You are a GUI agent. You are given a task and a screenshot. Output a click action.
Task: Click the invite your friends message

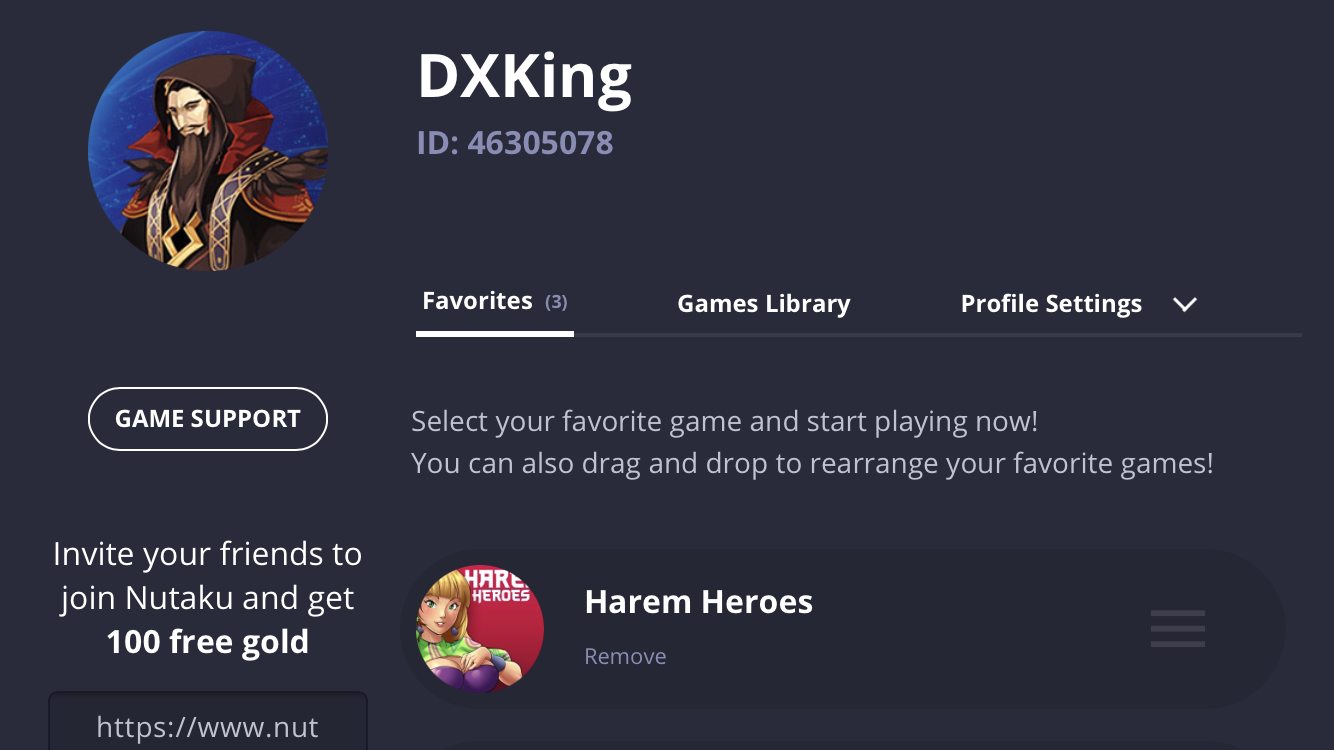coord(208,597)
